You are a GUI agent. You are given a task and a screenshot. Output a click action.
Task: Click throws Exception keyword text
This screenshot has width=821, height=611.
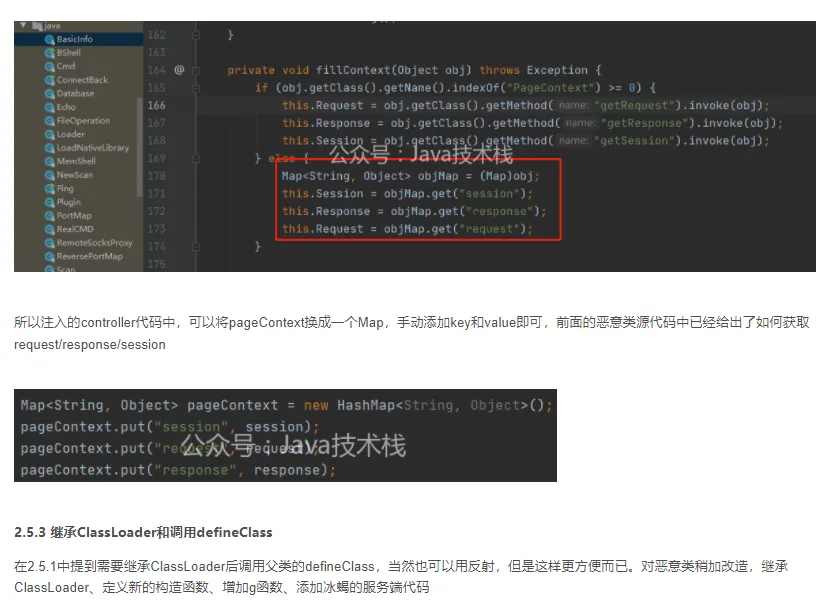[534, 70]
